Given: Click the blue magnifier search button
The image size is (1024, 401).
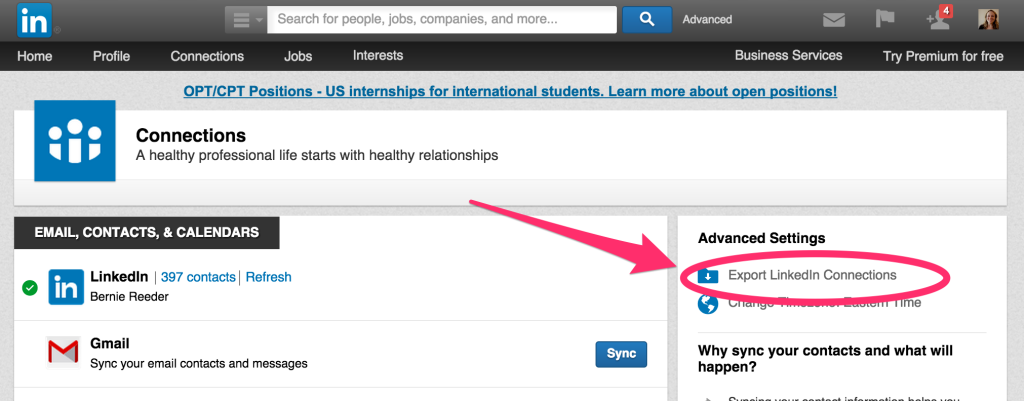Looking at the screenshot, I should 647,19.
